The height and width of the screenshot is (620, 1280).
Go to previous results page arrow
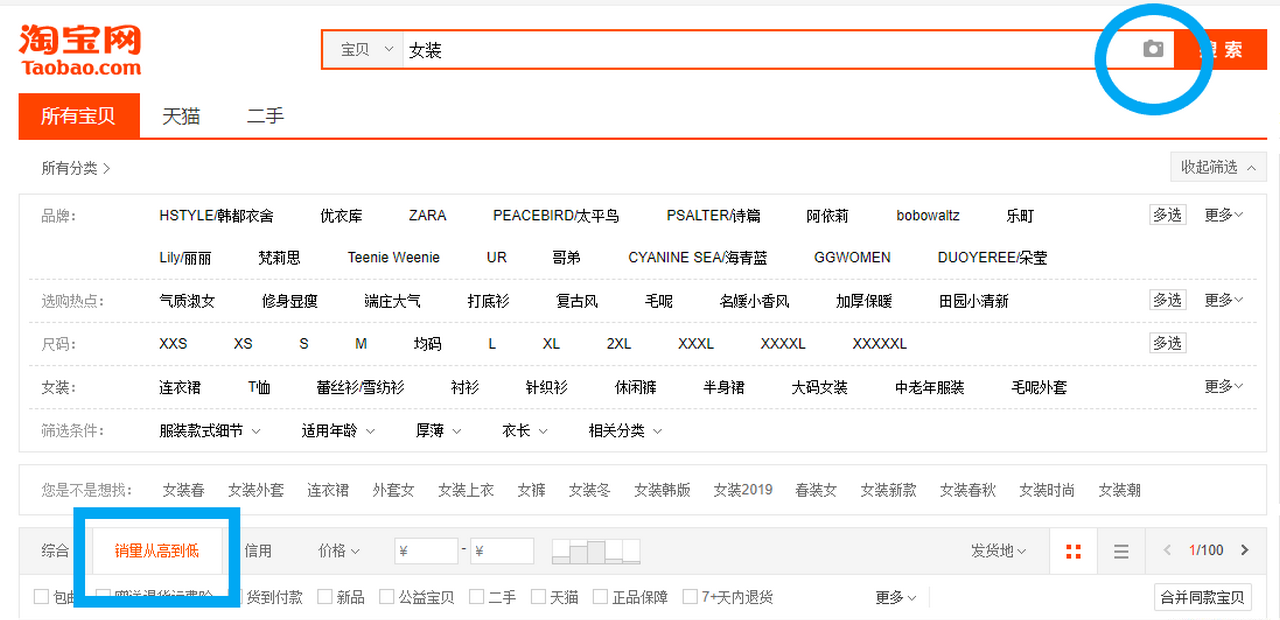point(1167,550)
